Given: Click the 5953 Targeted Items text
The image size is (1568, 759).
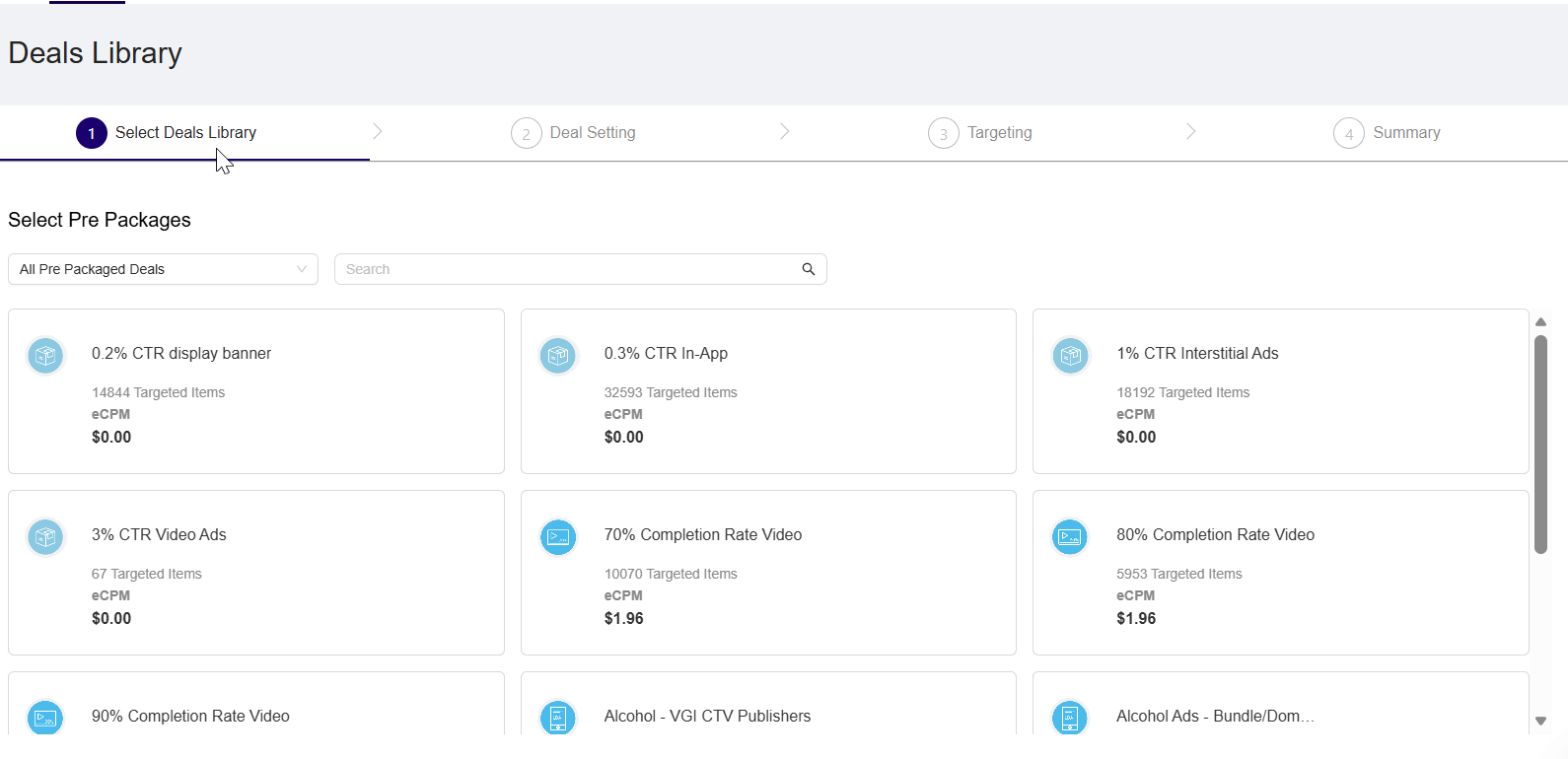Looking at the screenshot, I should point(1179,574).
